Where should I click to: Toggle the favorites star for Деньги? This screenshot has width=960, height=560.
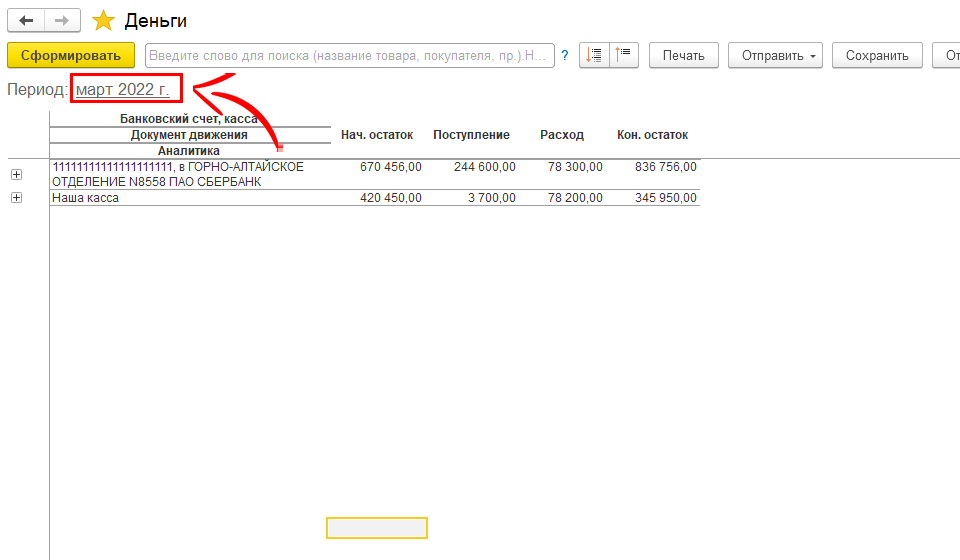103,21
